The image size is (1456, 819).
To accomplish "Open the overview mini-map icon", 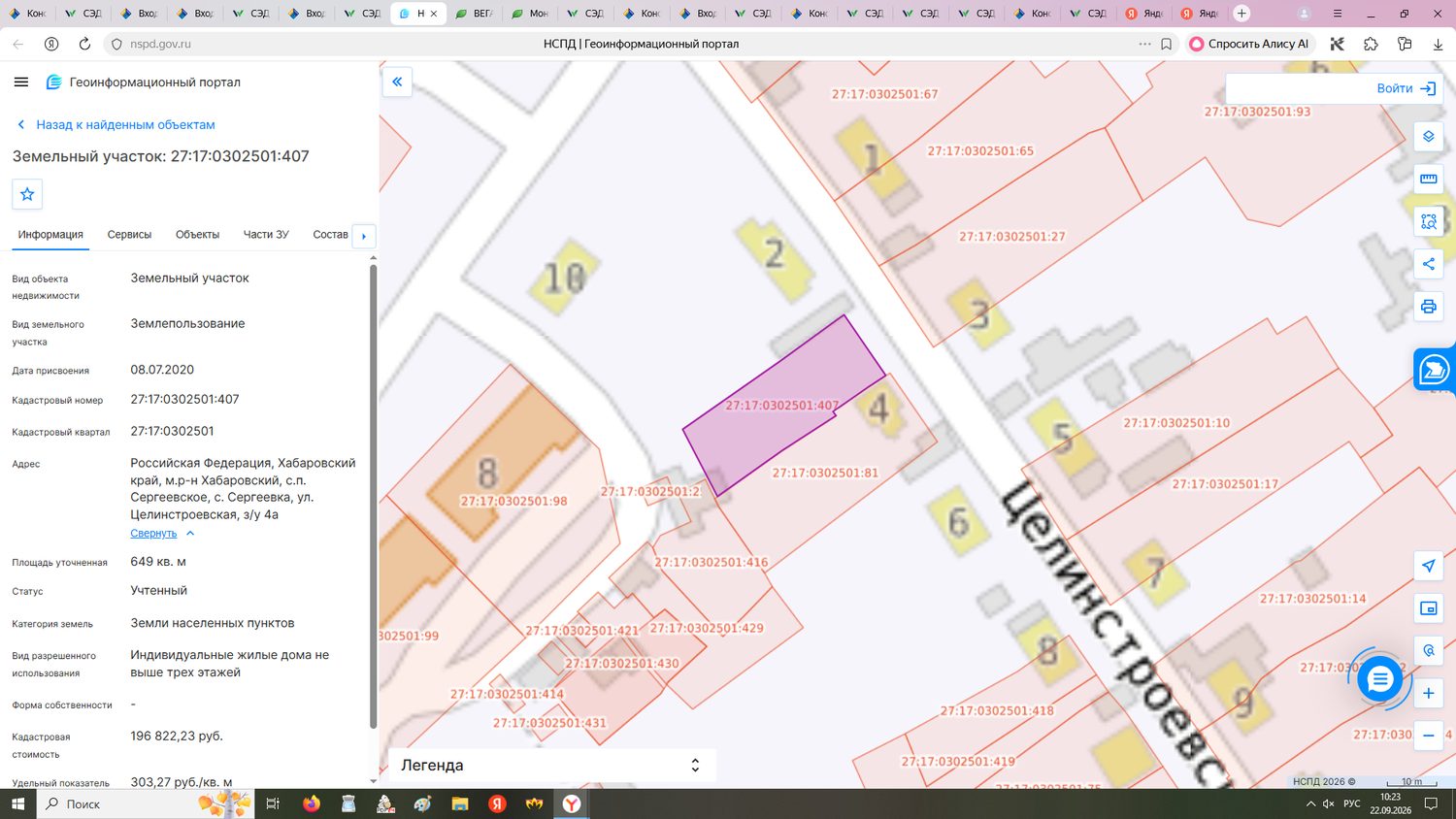I will point(1429,608).
